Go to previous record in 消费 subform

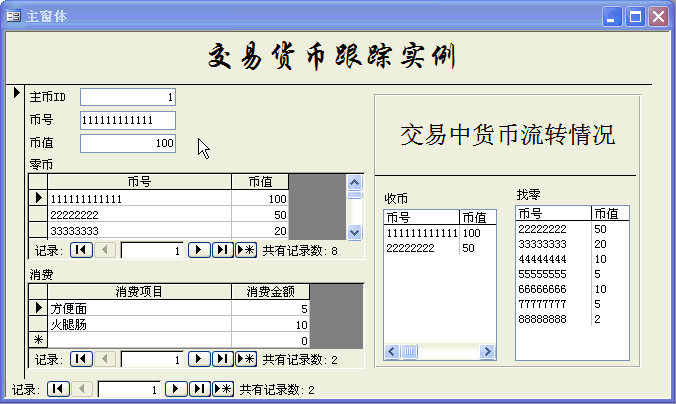coord(105,359)
